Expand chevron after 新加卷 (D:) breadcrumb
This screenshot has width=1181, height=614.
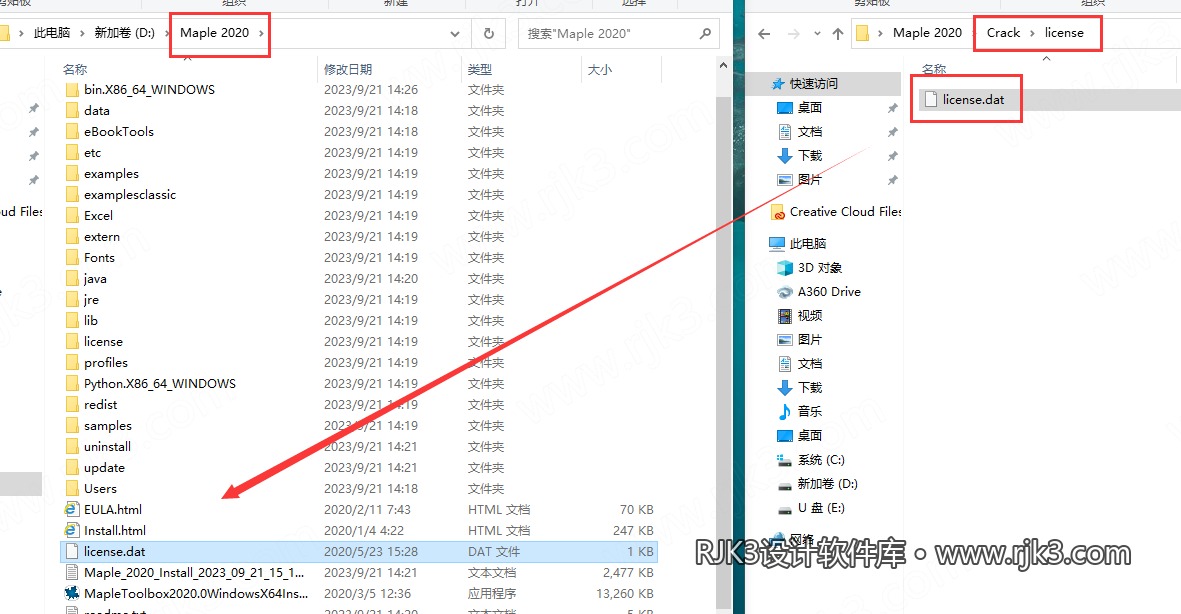pyautogui.click(x=166, y=33)
